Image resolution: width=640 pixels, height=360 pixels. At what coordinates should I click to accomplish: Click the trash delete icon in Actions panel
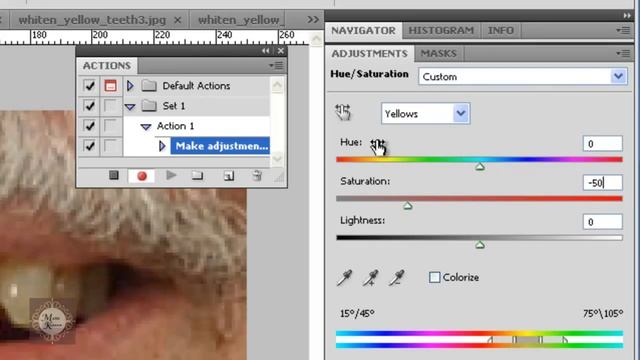click(x=257, y=176)
